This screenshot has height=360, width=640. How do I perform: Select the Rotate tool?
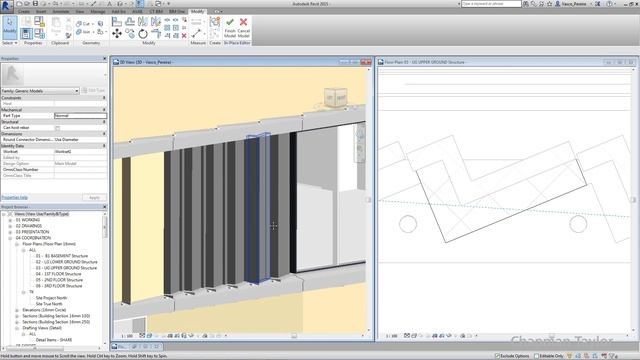tap(143, 34)
